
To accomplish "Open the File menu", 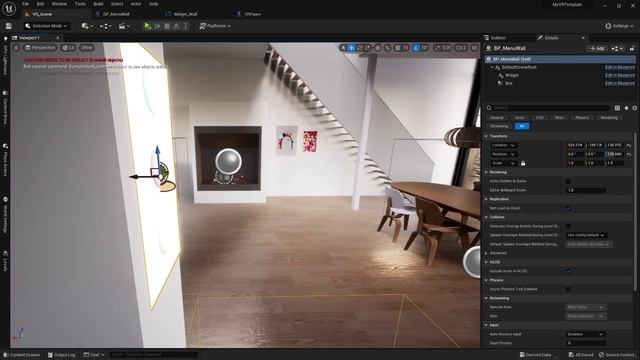I will click(x=25, y=4).
